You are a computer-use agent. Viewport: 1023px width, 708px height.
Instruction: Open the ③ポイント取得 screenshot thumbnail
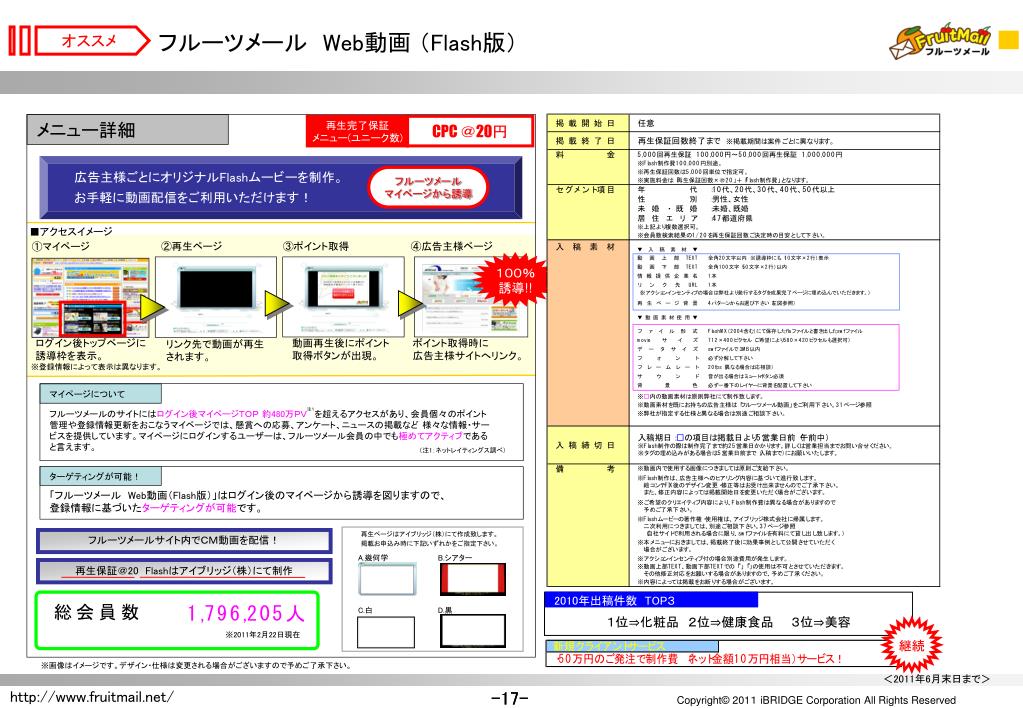pyautogui.click(x=343, y=297)
